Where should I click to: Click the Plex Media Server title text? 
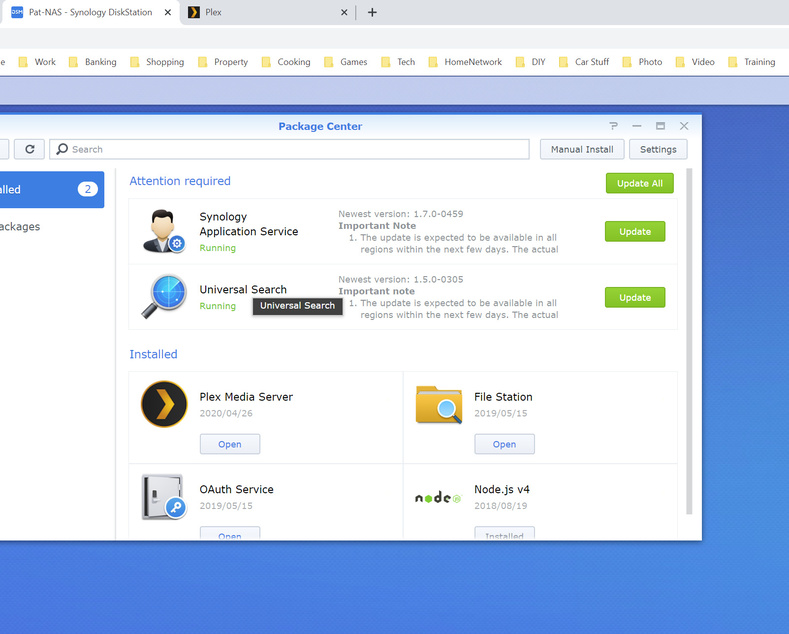click(246, 397)
